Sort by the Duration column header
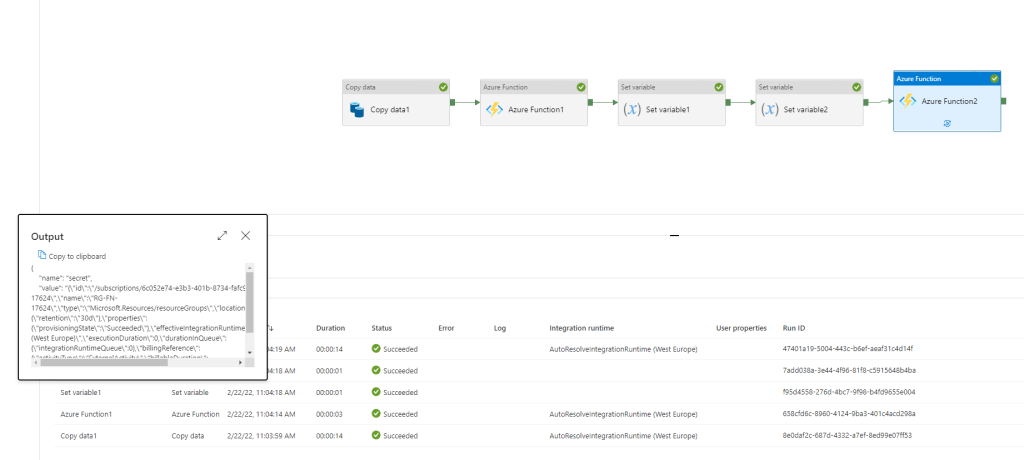This screenshot has height=460, width=1024. [330, 328]
